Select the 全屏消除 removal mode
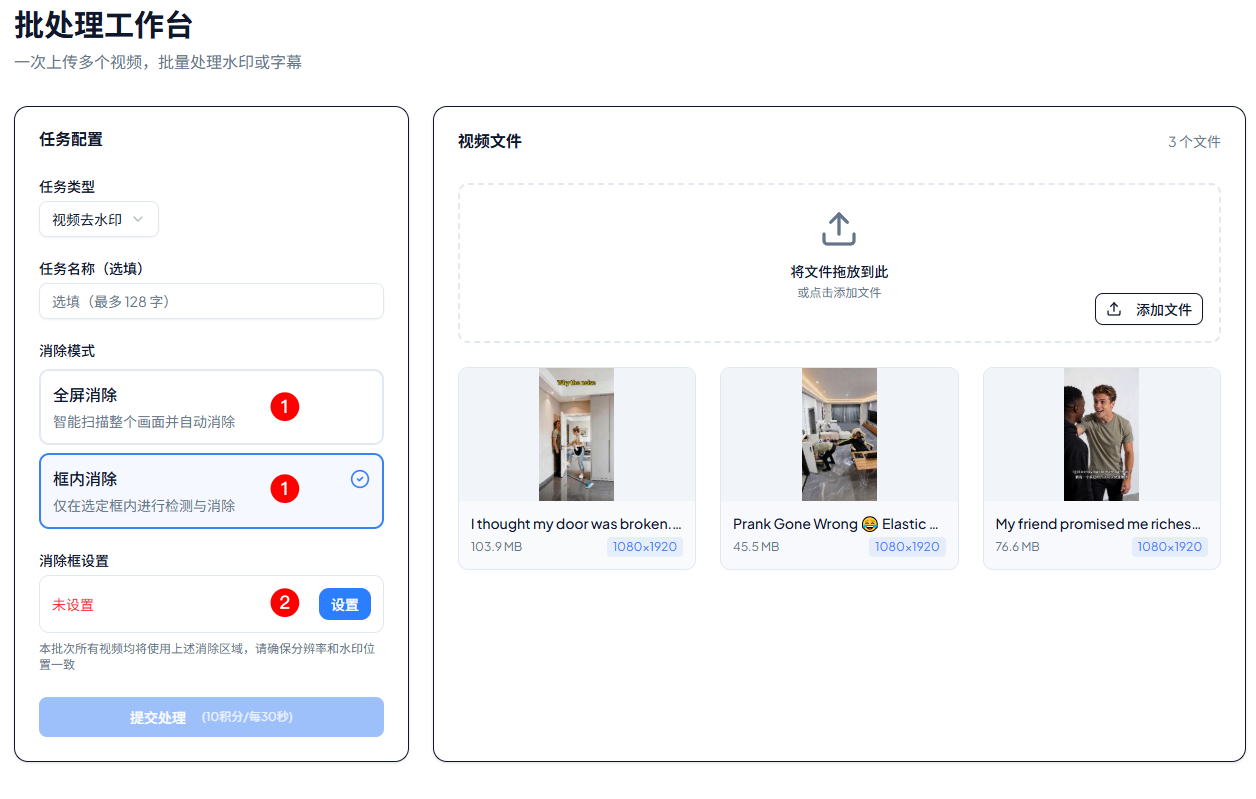This screenshot has width=1256, height=799. tap(211, 407)
